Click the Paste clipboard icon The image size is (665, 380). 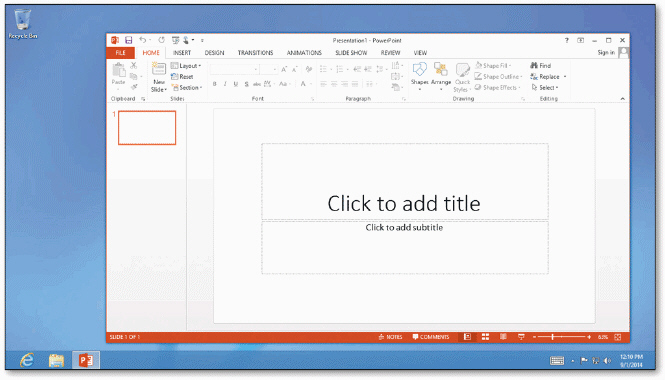click(x=118, y=70)
